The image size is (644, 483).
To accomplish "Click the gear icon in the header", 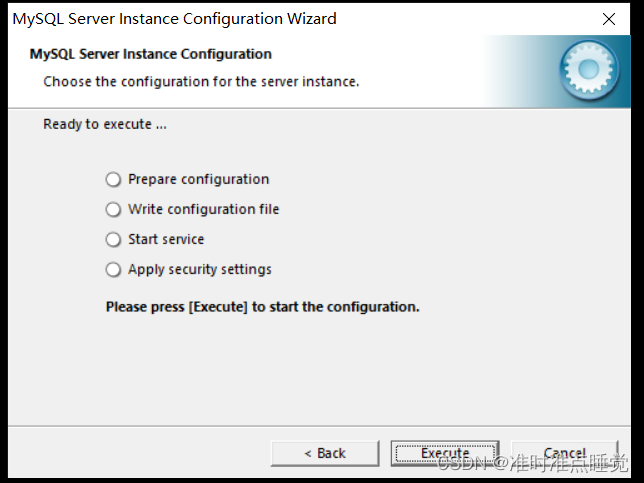I will (587, 70).
